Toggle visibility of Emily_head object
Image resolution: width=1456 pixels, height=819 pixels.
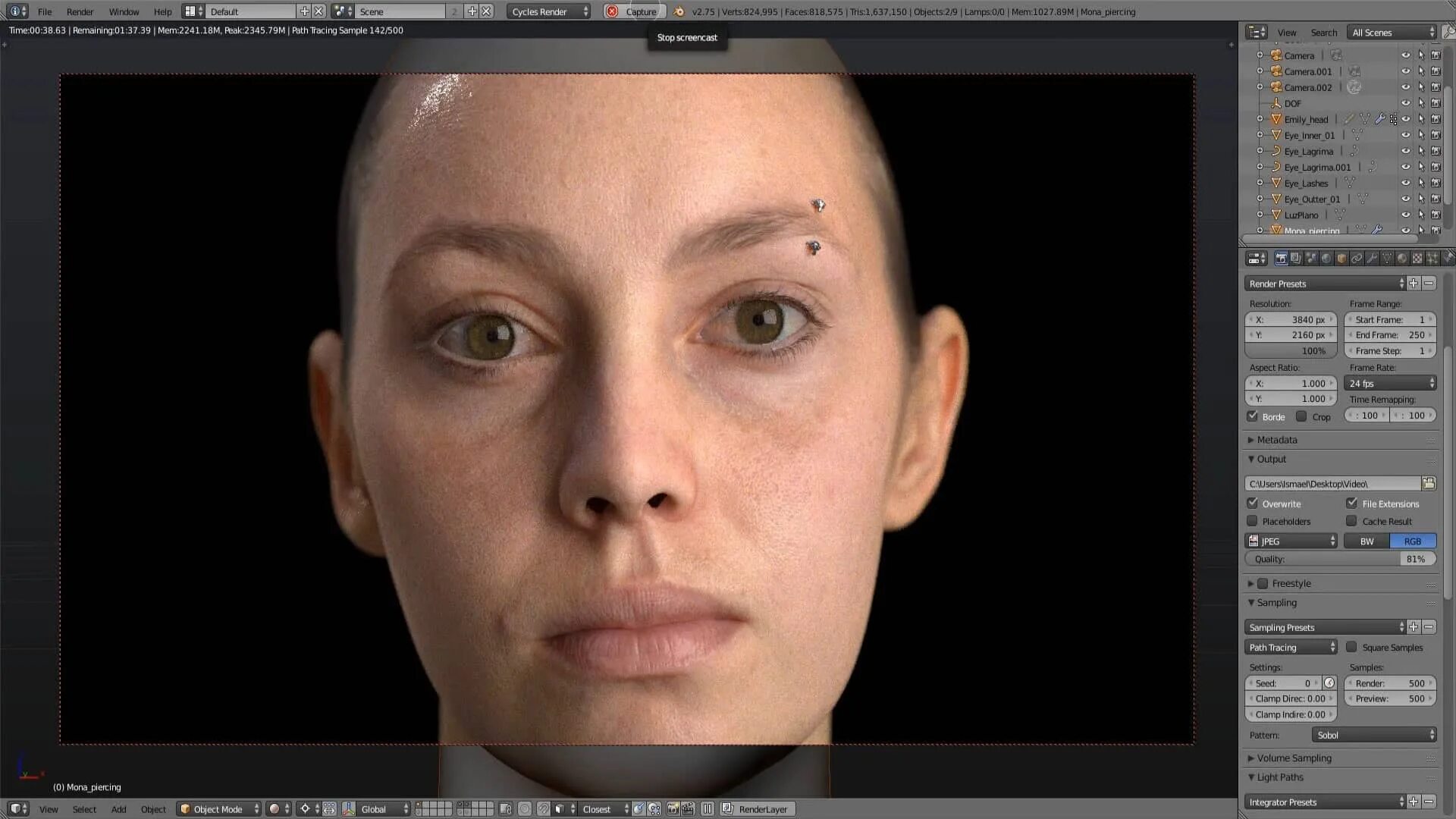click(x=1405, y=120)
